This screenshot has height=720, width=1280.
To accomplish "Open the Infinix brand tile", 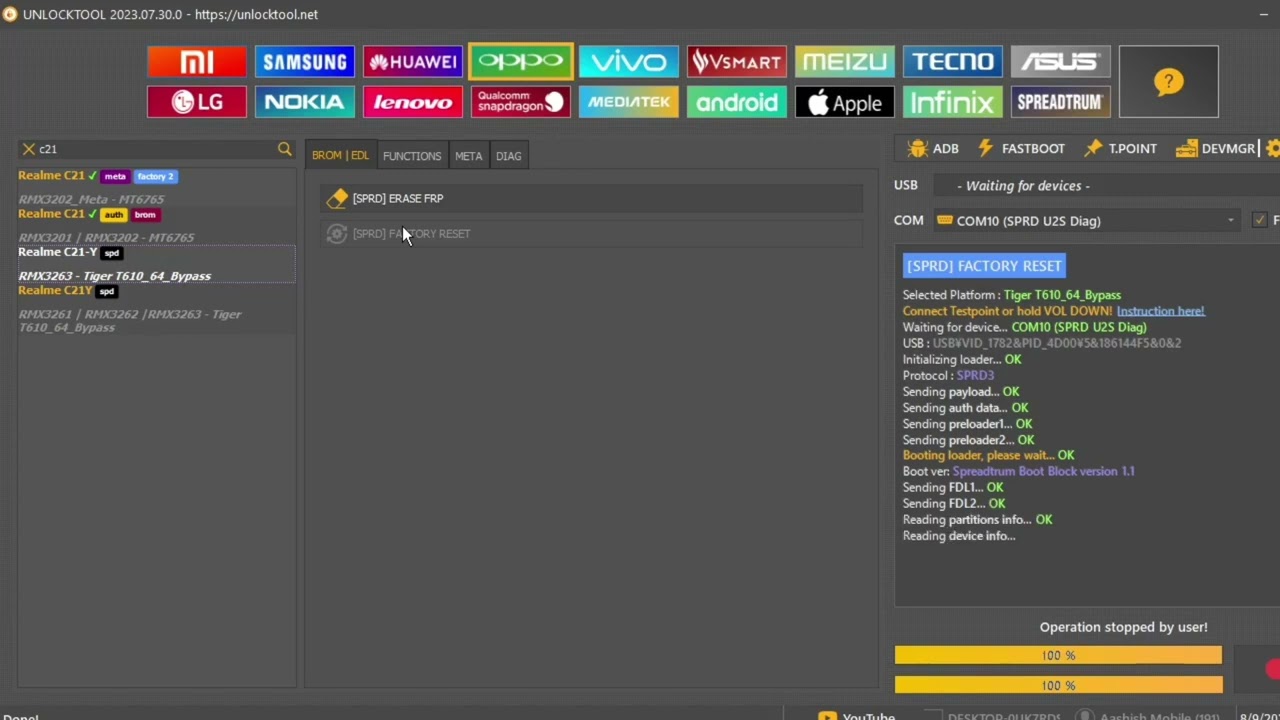I will (953, 102).
